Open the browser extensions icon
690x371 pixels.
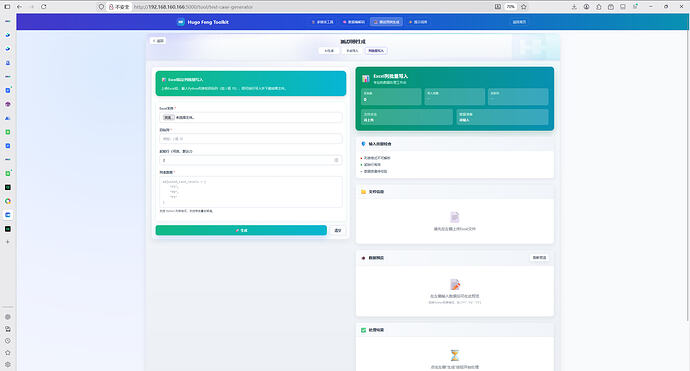[x=598, y=7]
